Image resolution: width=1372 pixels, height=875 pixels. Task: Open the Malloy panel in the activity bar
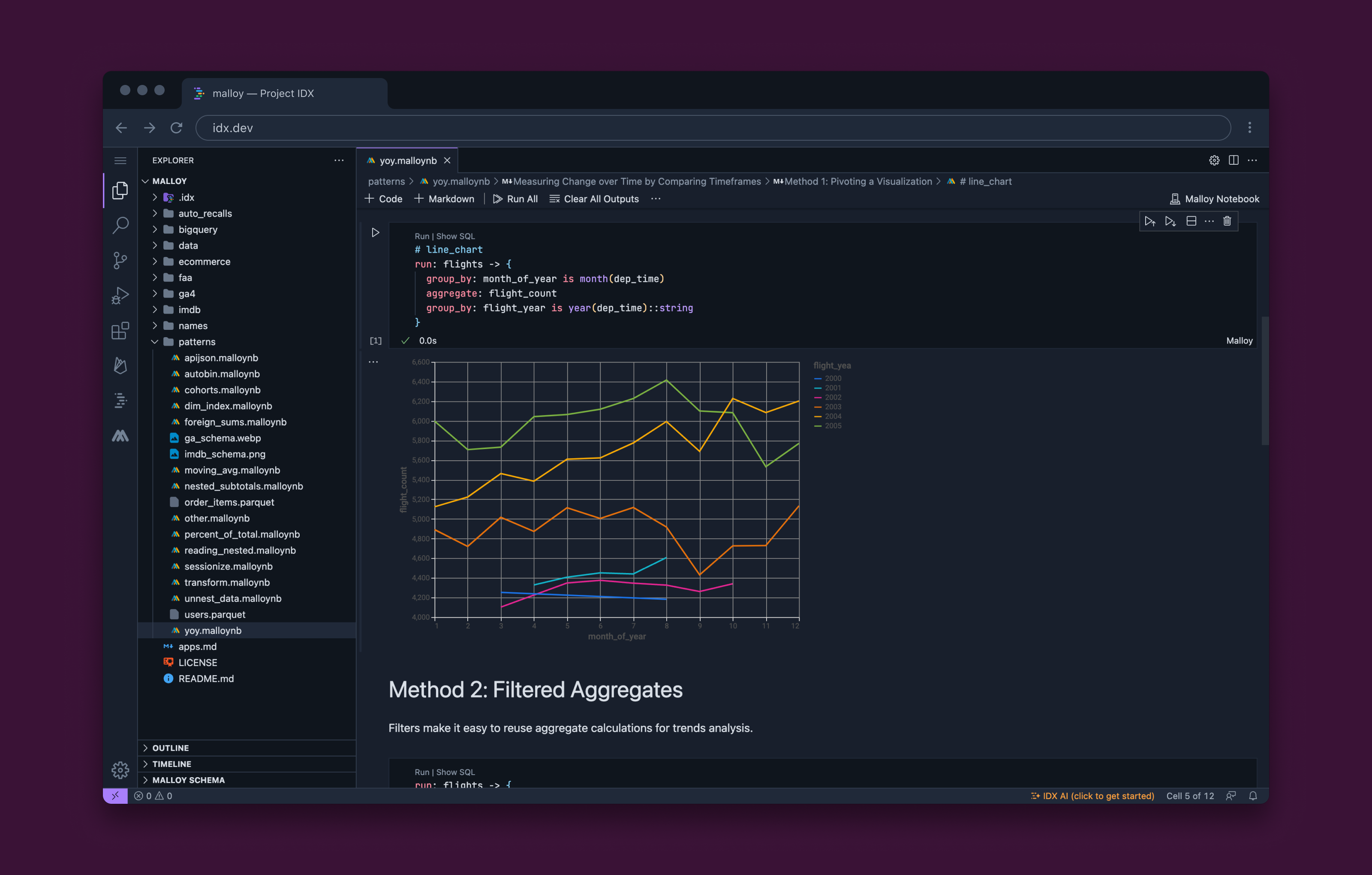(x=120, y=436)
